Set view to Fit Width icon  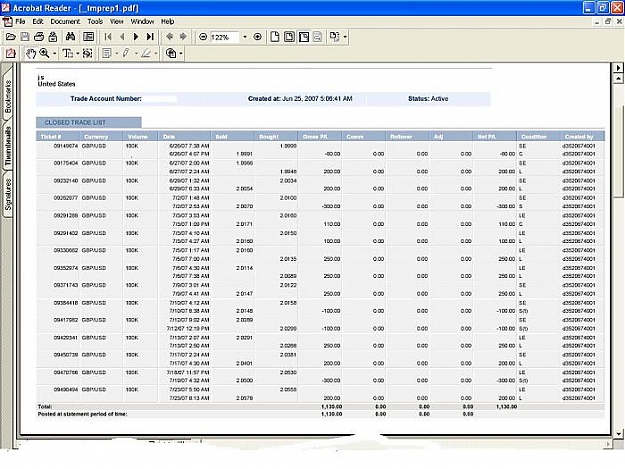pyautogui.click(x=304, y=37)
